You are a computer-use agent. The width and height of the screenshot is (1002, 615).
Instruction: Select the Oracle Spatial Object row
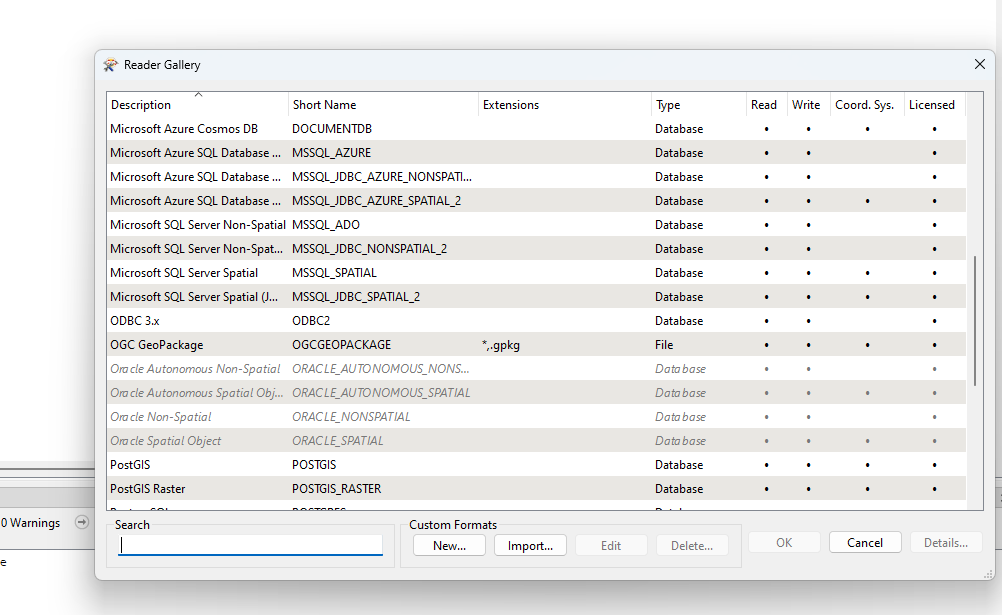click(x=536, y=440)
